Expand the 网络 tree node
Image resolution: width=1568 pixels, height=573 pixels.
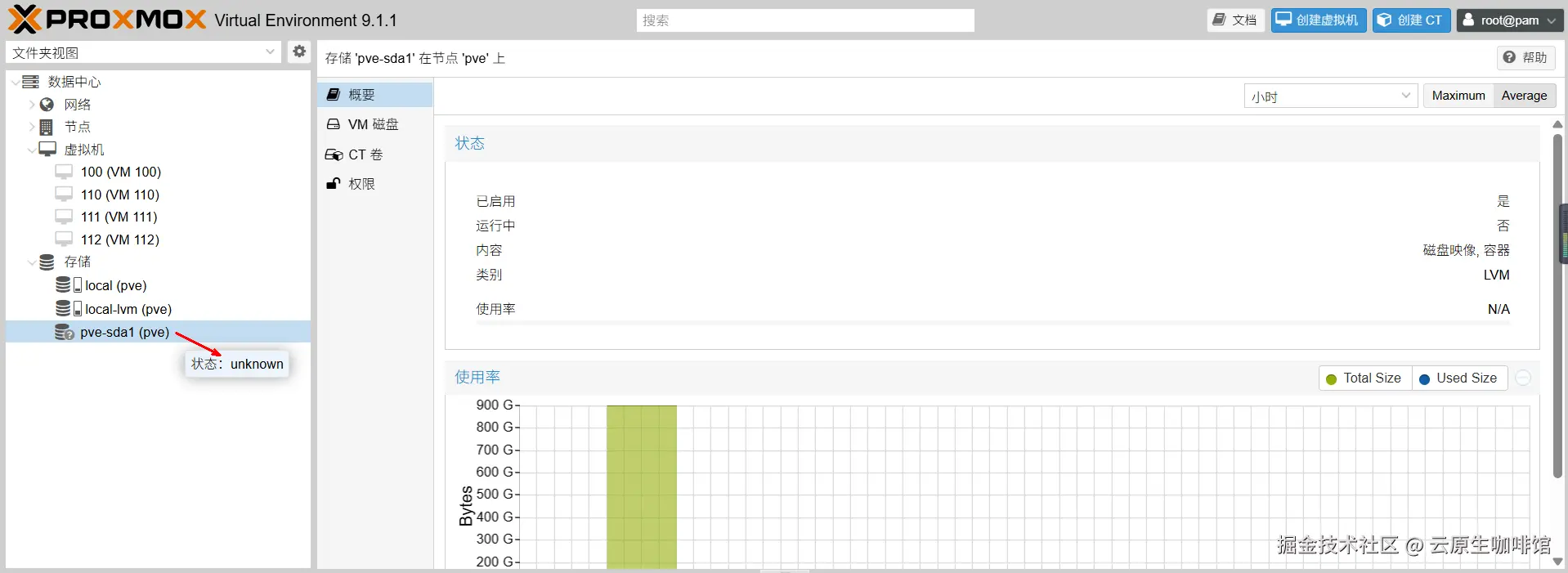coord(31,105)
